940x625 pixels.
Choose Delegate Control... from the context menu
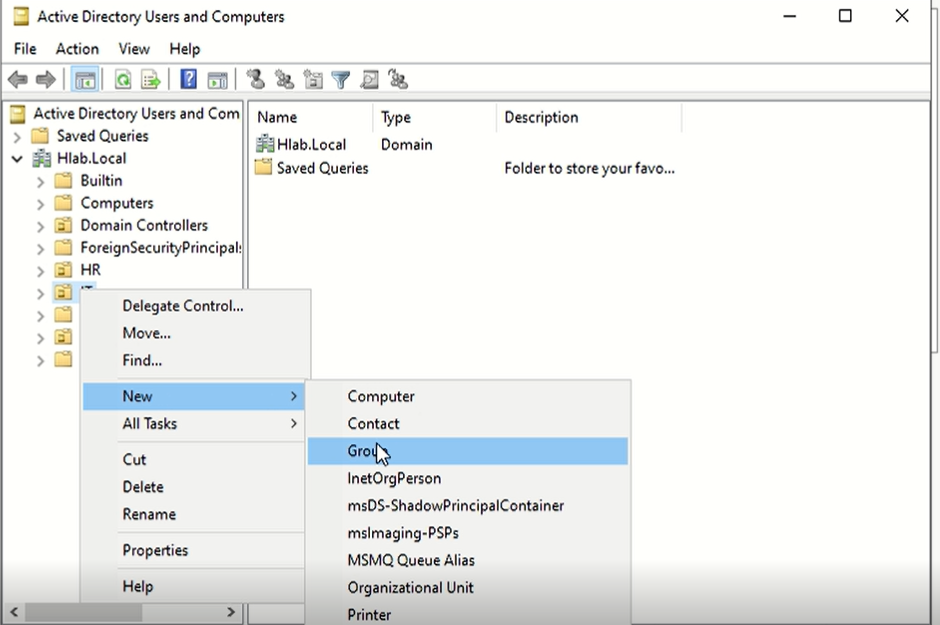195,306
